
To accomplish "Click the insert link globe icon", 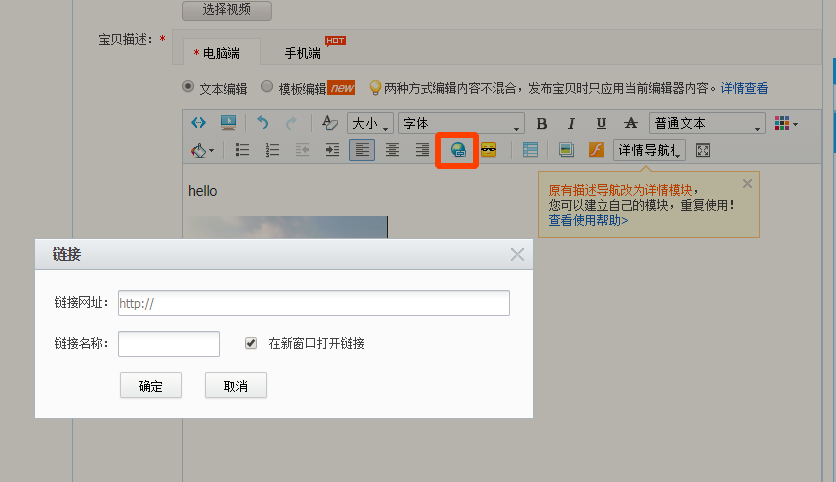I will pos(457,150).
